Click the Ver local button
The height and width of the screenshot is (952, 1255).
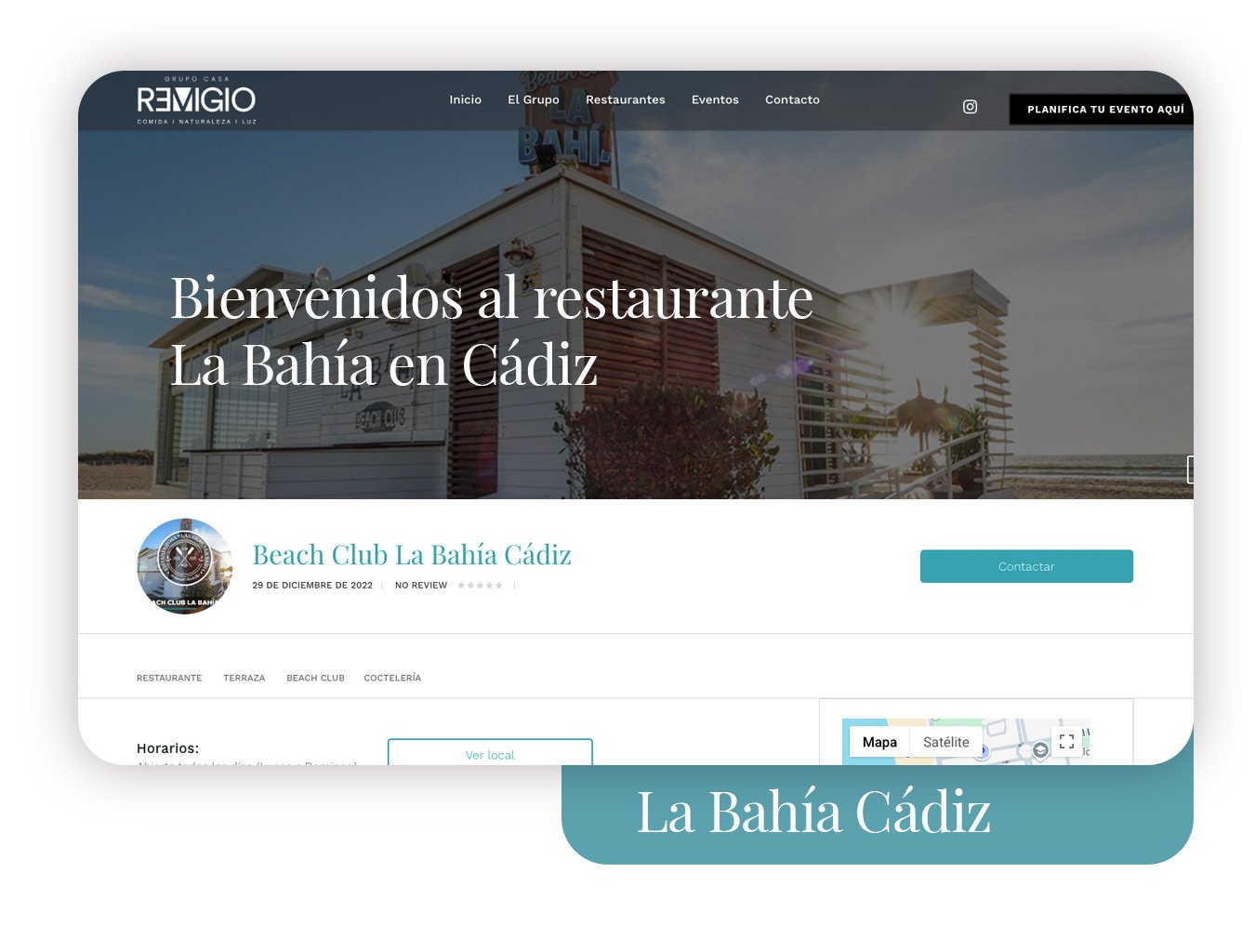coord(490,753)
